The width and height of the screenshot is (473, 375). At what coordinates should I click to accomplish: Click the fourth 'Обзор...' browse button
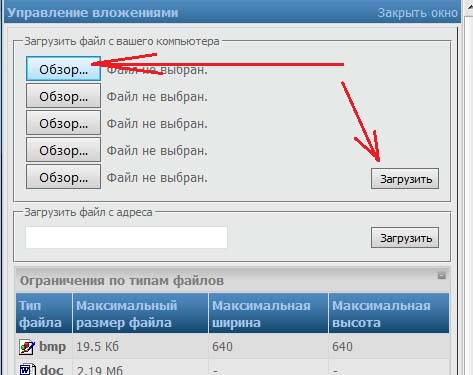[63, 150]
